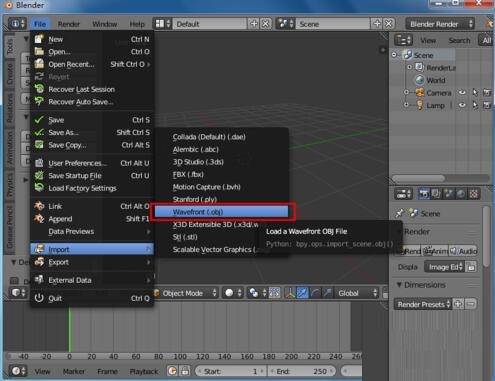Toggle Lamp selectability arrow icon

pos(475,105)
